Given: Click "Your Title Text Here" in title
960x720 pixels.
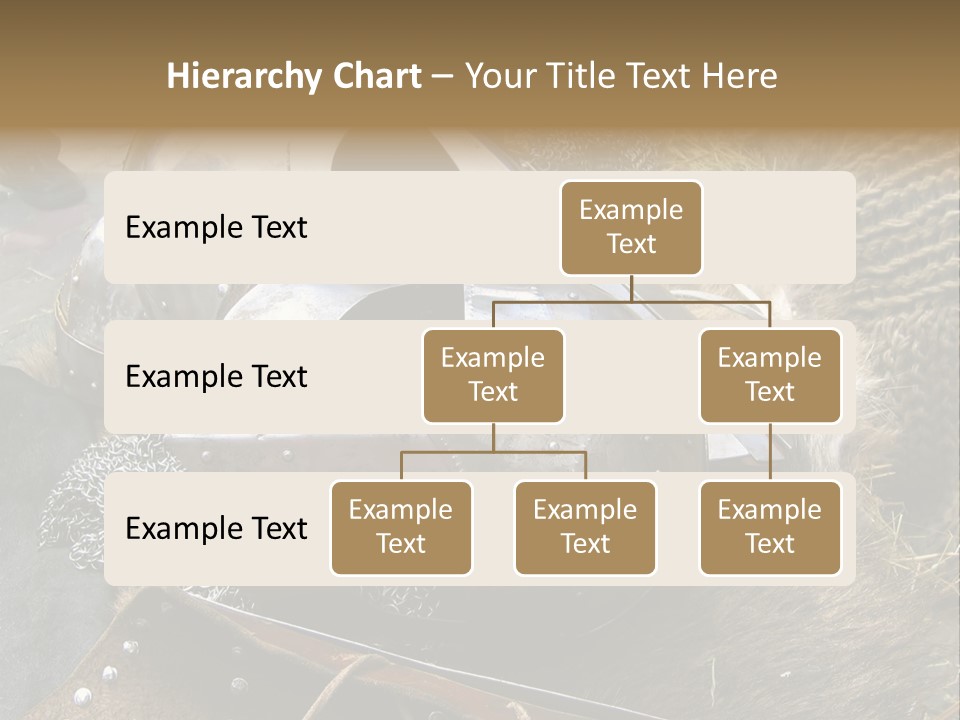Looking at the screenshot, I should pyautogui.click(x=621, y=76).
